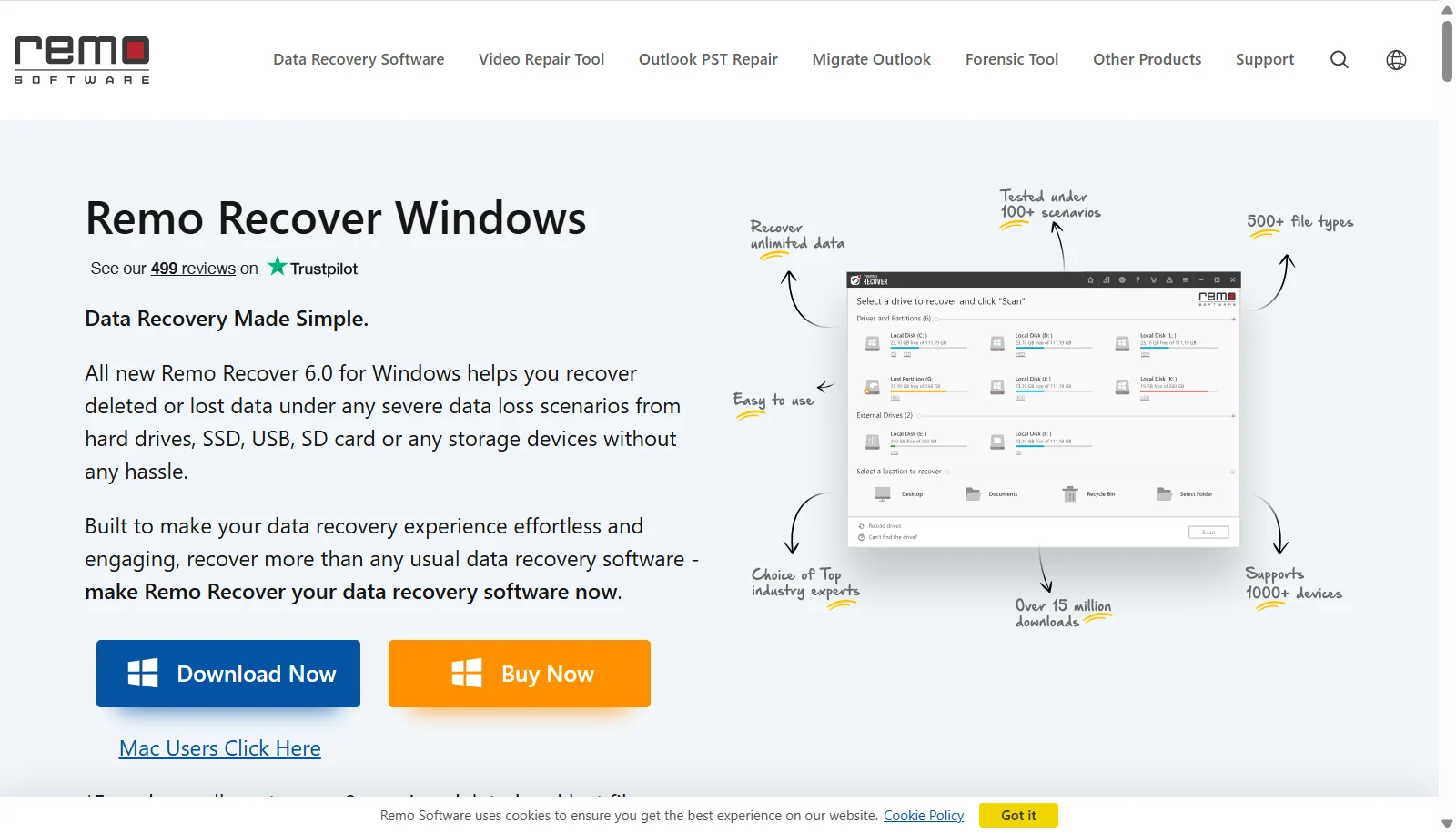Viewport: 1456px width, 833px height.
Task: Accept cookies with Got it button
Action: (x=1018, y=816)
